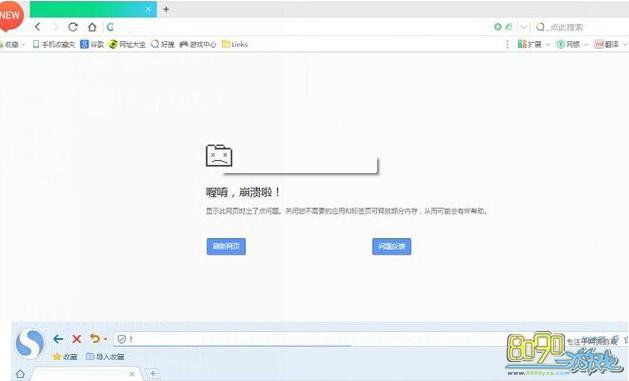Open bookmarks bar overflow dots menu

pyautogui.click(x=507, y=44)
